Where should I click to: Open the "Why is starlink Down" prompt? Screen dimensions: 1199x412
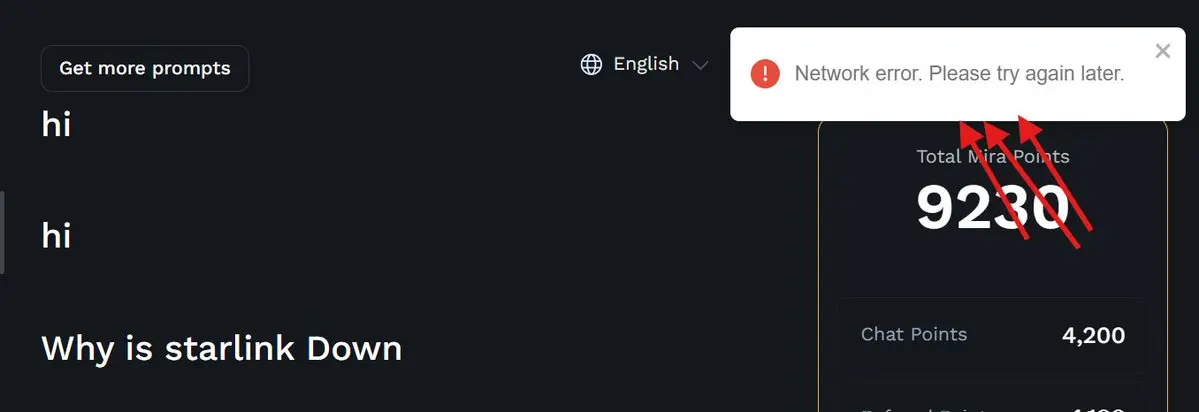pos(222,348)
